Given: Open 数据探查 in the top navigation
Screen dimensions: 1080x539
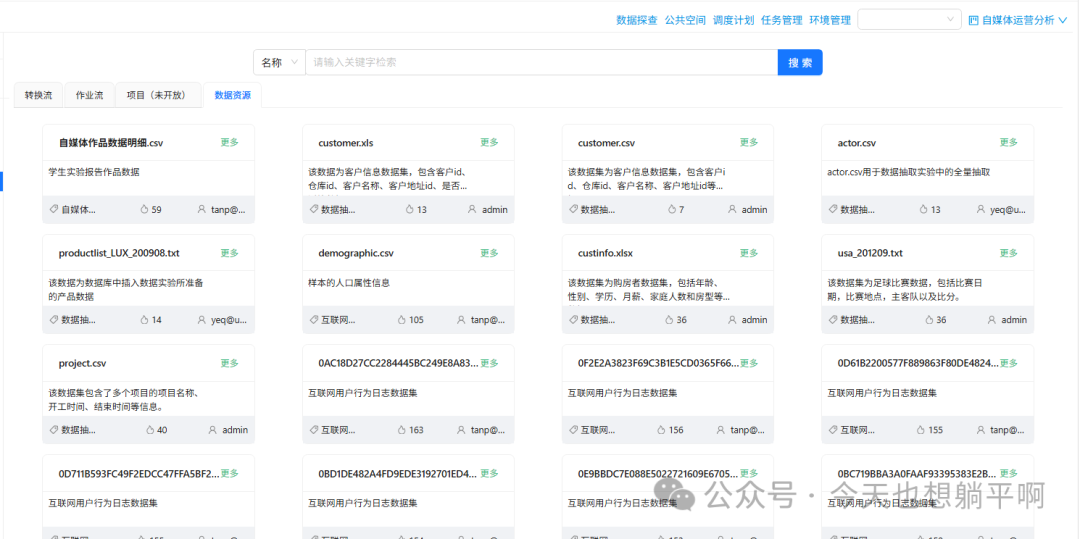Looking at the screenshot, I should [x=636, y=20].
